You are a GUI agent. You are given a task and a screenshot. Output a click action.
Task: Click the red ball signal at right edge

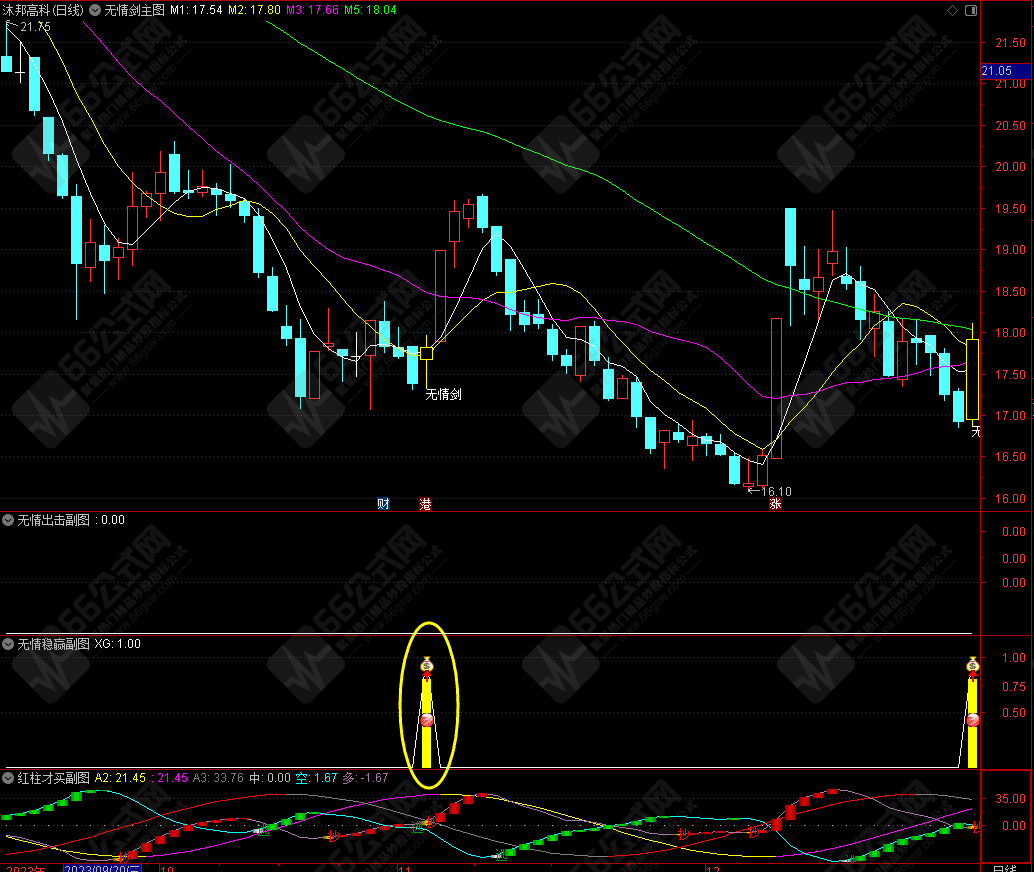[x=973, y=720]
